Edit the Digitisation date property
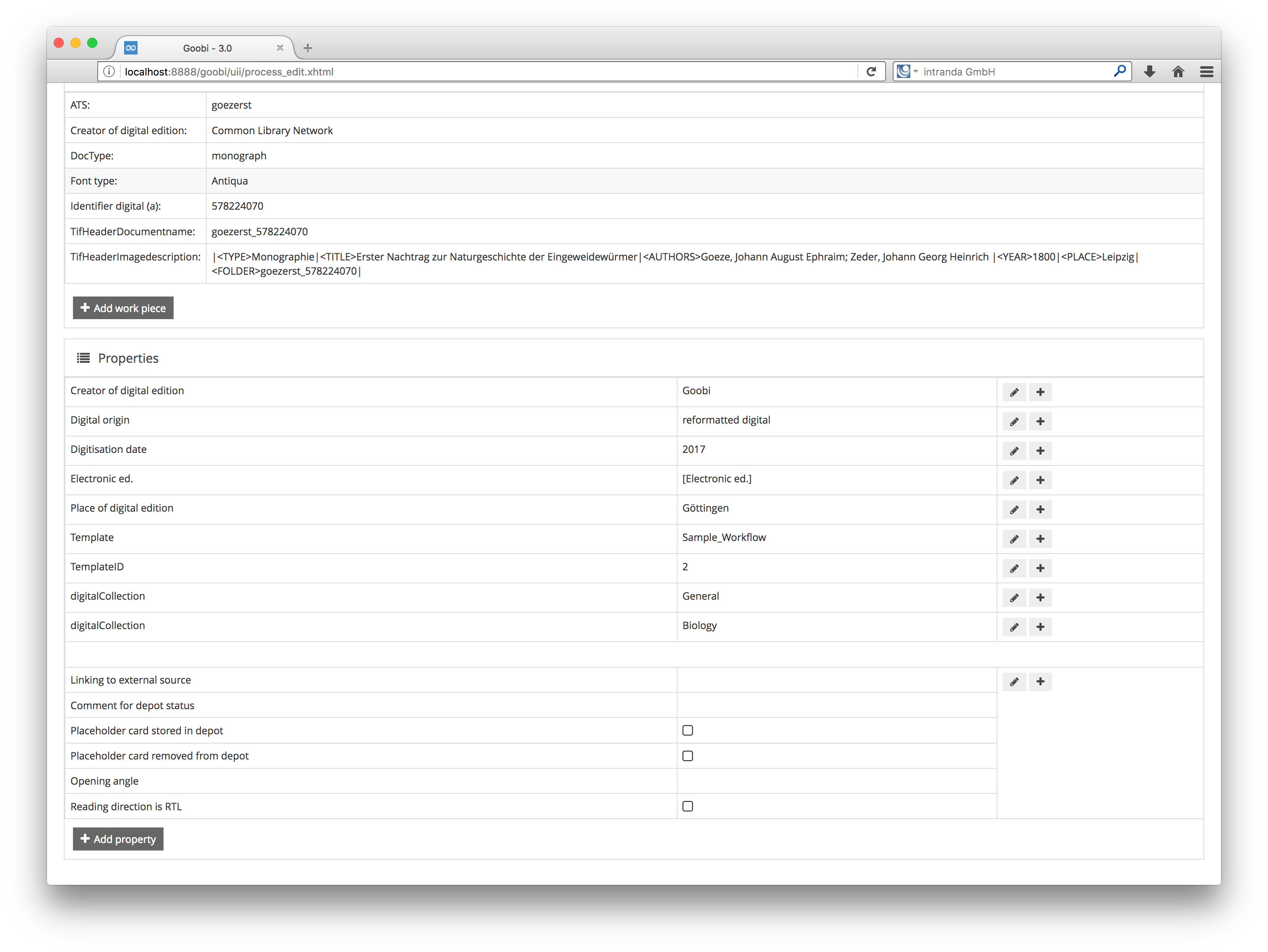The height and width of the screenshot is (952, 1268). [1014, 451]
